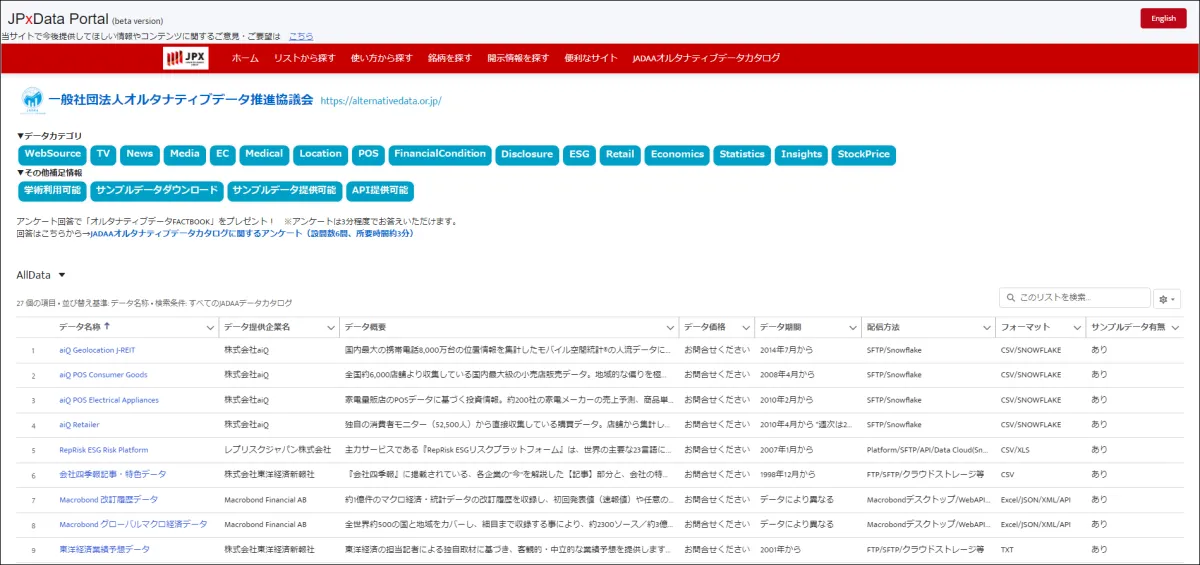Open the 銘柄を探す navigation item
Viewport: 1200px width, 565px height.
tap(449, 58)
